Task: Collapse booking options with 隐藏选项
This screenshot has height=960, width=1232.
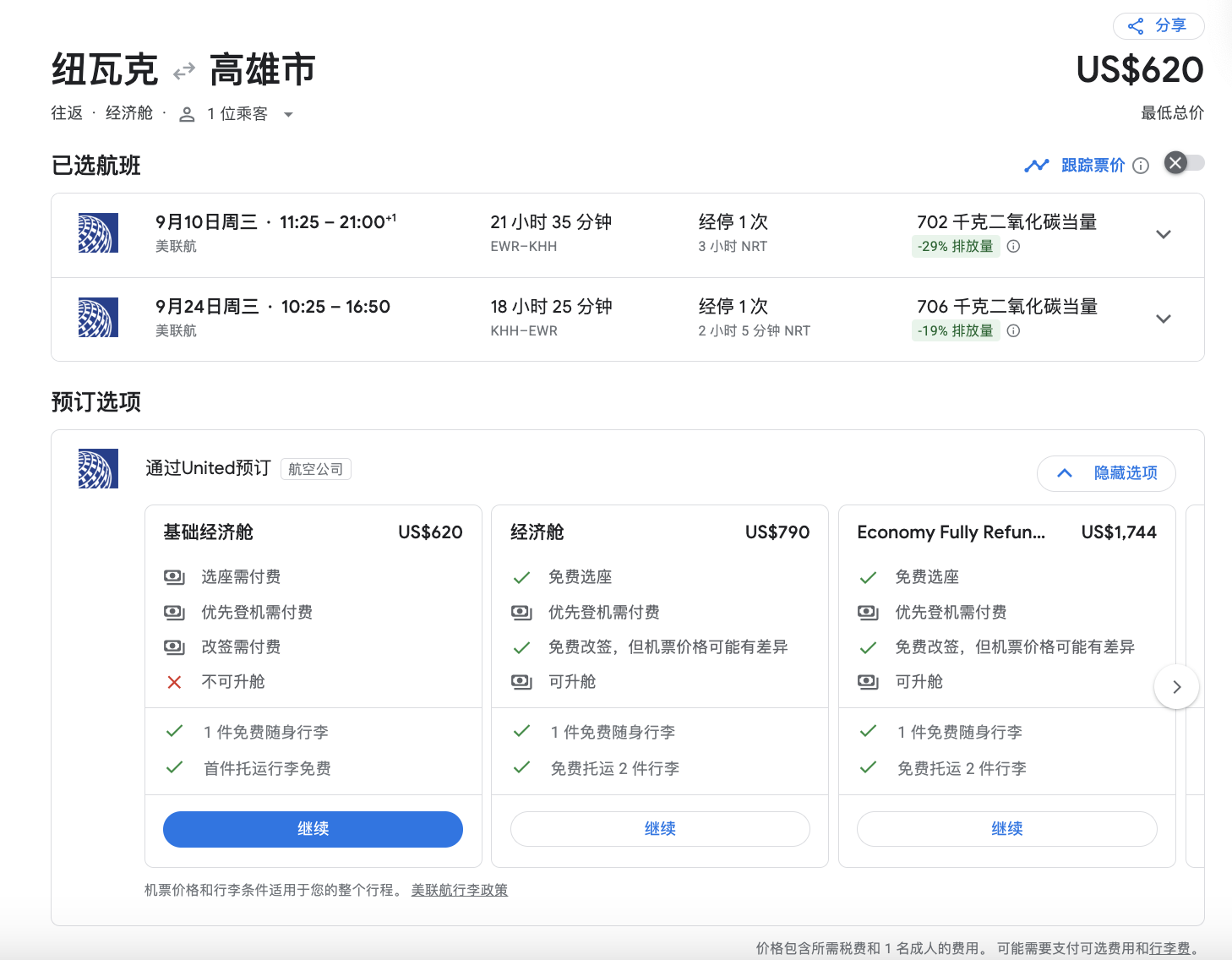Action: pos(1106,473)
